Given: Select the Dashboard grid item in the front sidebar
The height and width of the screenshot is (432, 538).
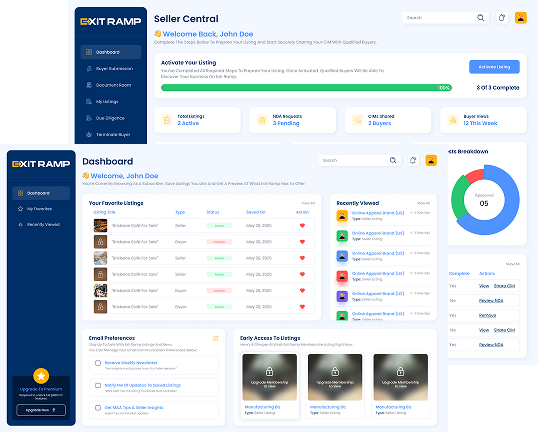Looking at the screenshot, I should pos(41,193).
